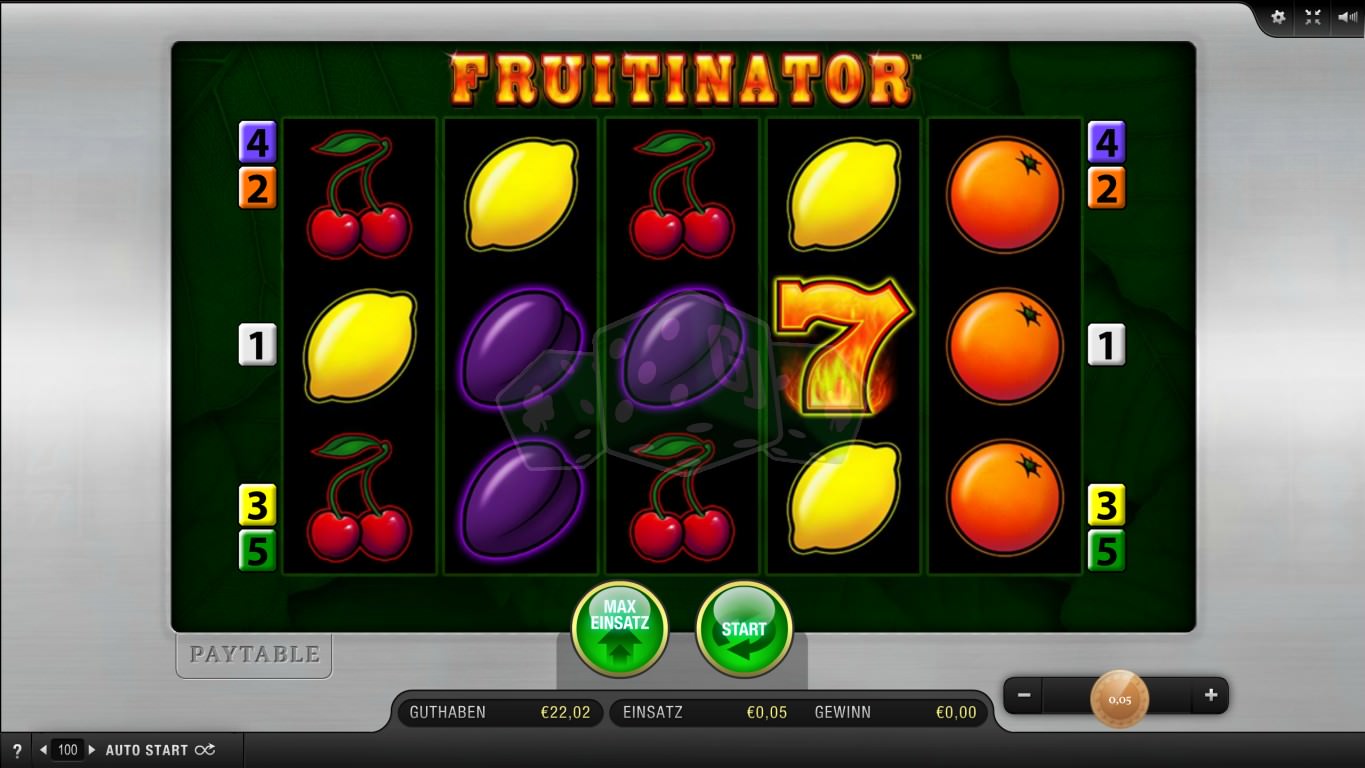
Task: Click the 100 auto spin count field
Action: pyautogui.click(x=68, y=750)
